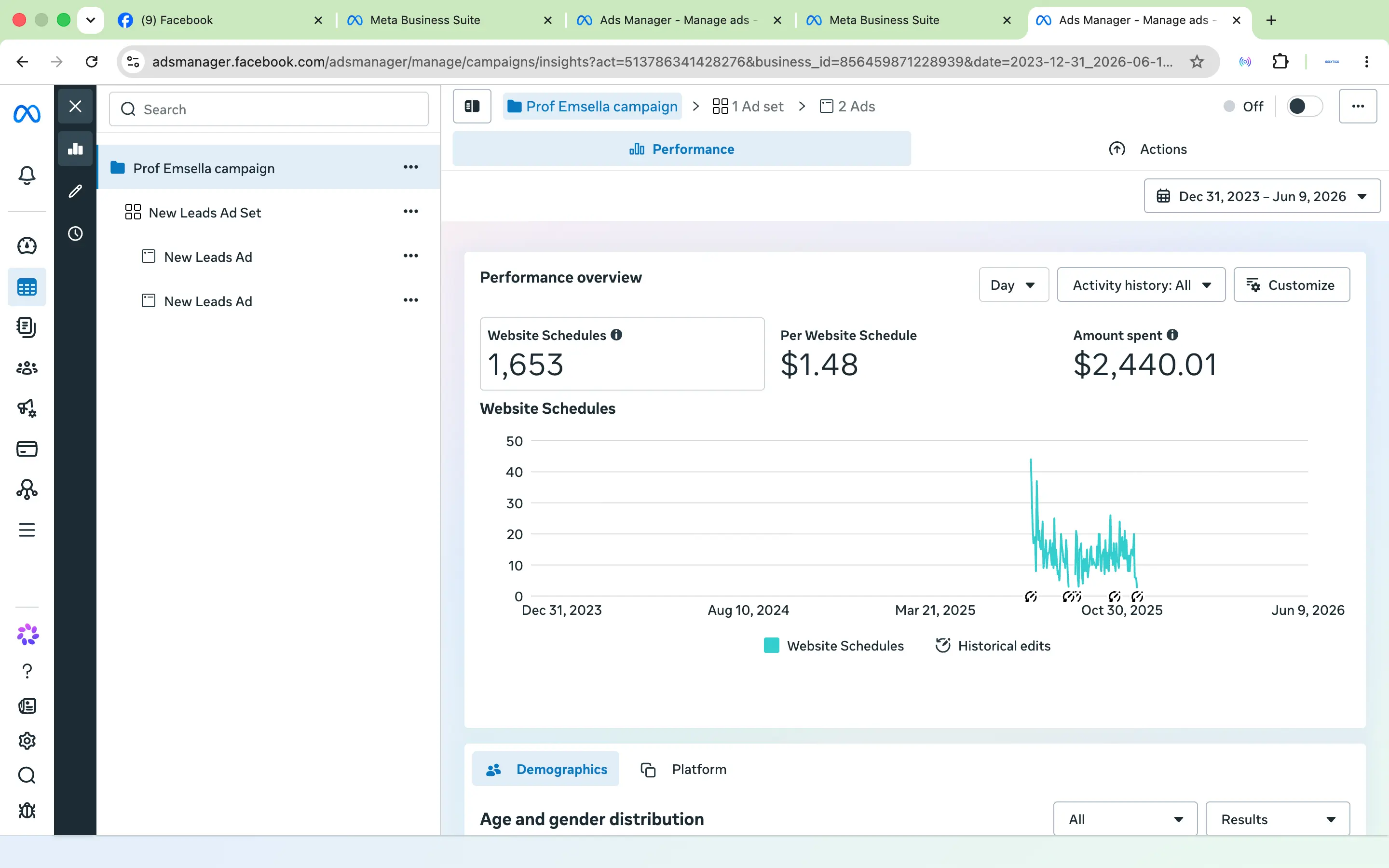Open Billing card icon in sidebar

[x=27, y=449]
